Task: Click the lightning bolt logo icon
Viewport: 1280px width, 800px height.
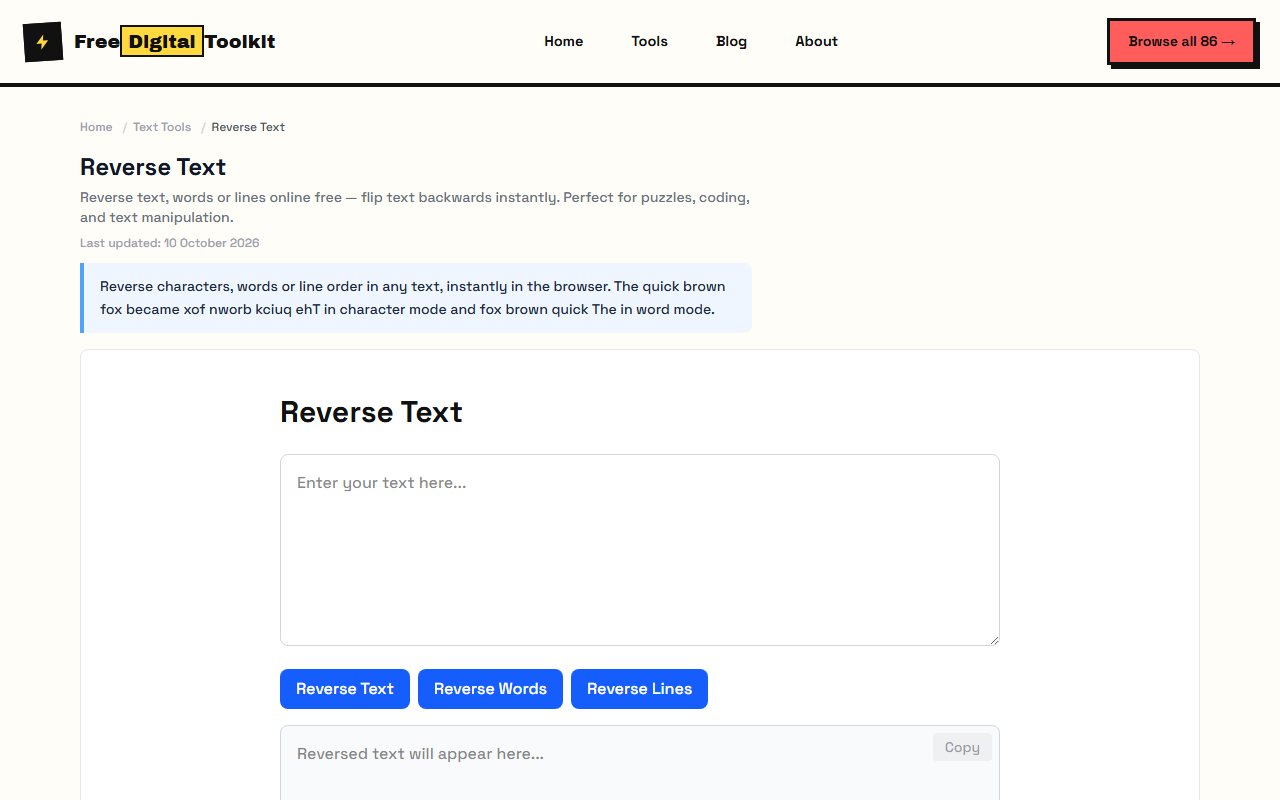Action: point(43,42)
